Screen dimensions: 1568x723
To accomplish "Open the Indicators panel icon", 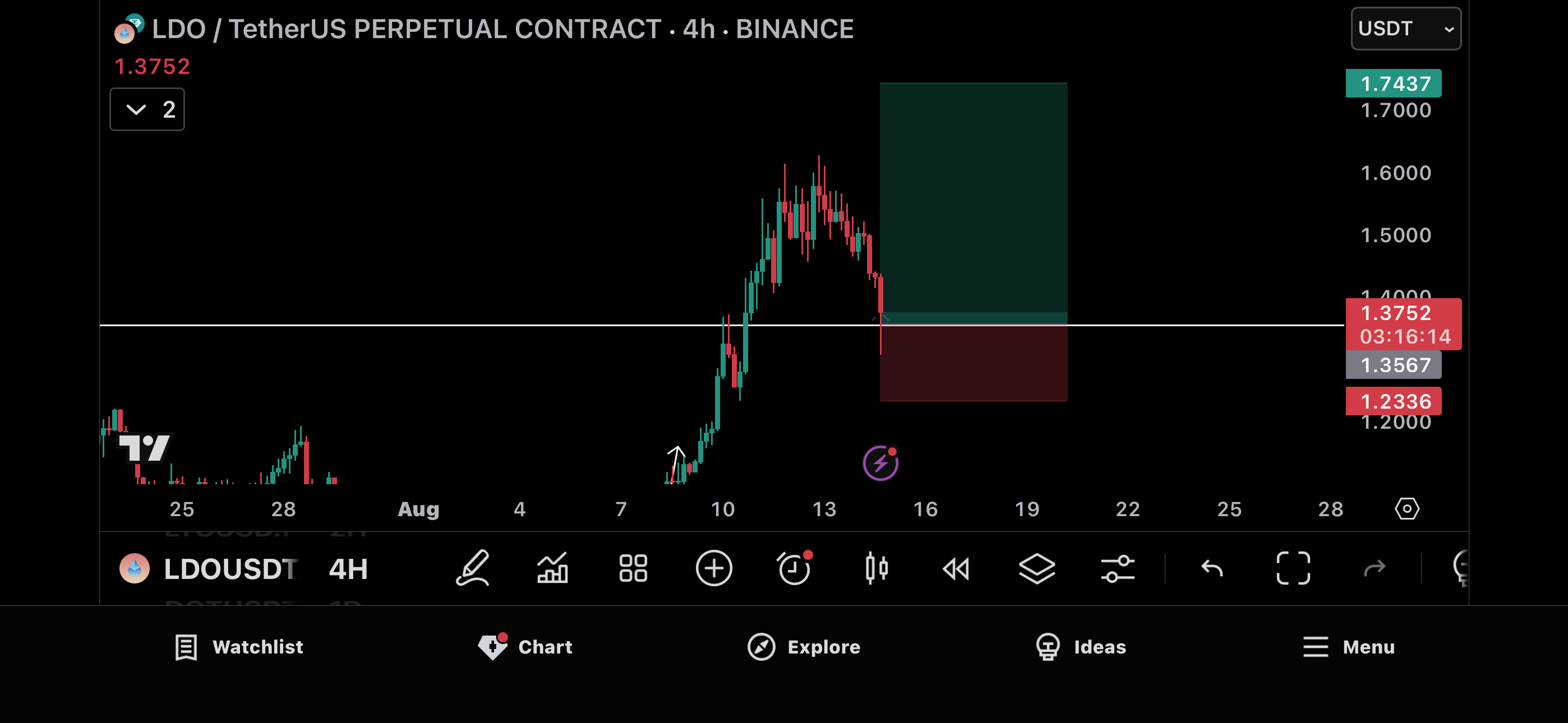I will pos(553,569).
